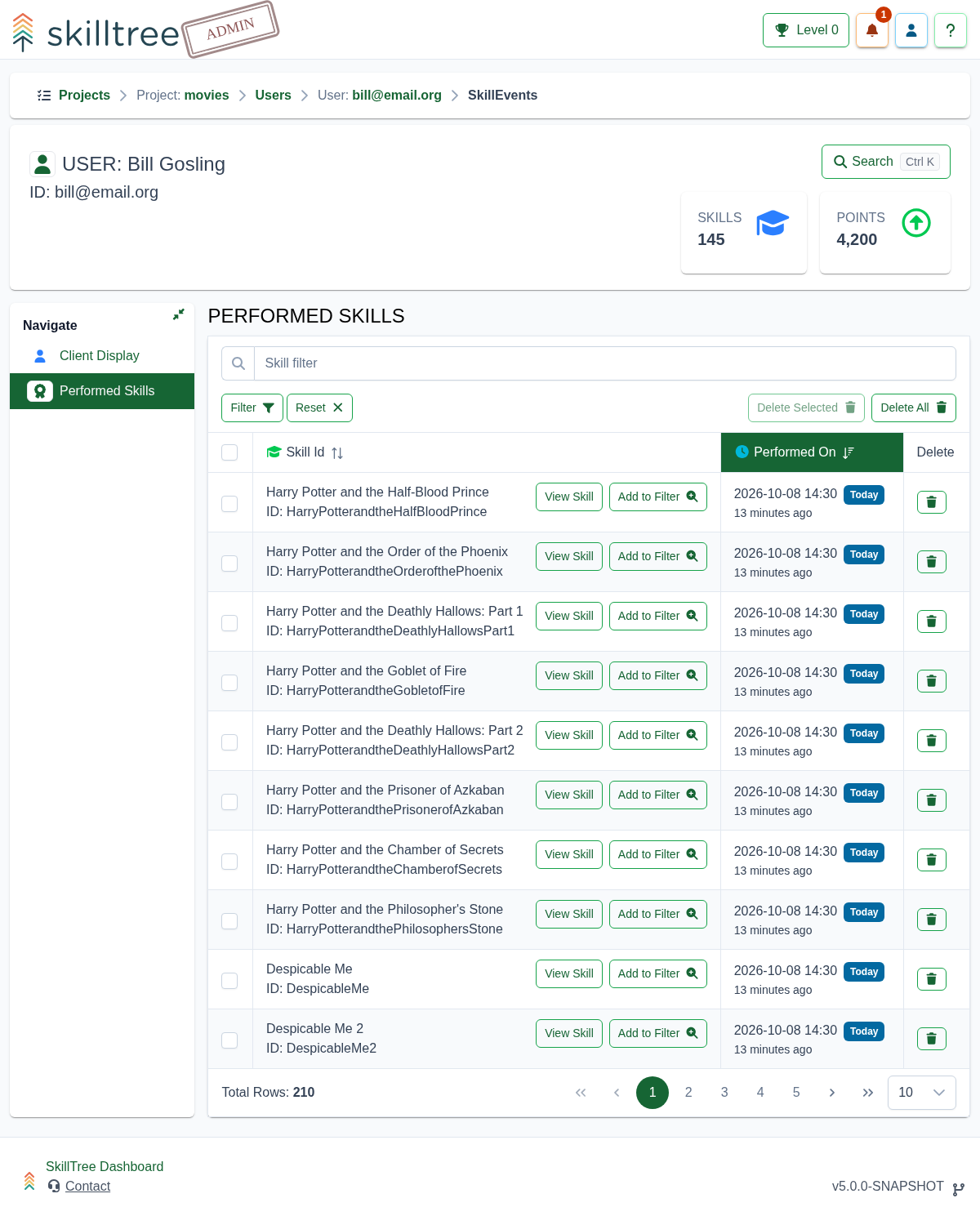Viewport: 980px width, 1216px height.
Task: Open the Contact link in footer
Action: 87,1187
